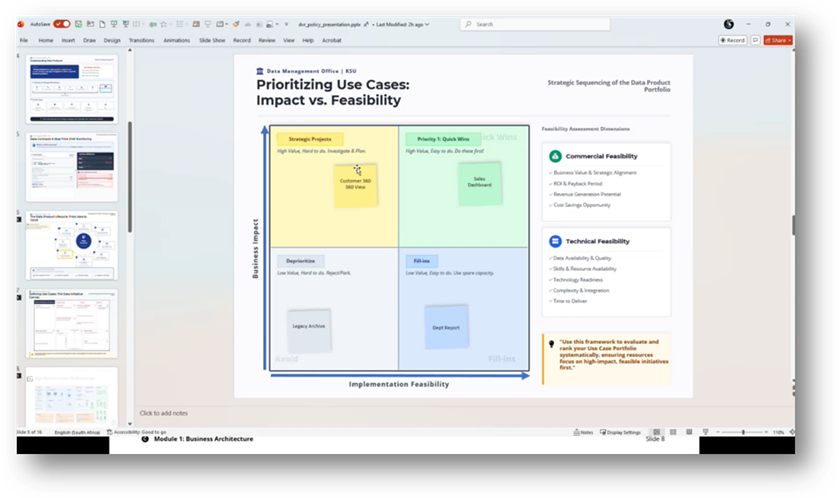Click the red Share button

click(x=778, y=40)
